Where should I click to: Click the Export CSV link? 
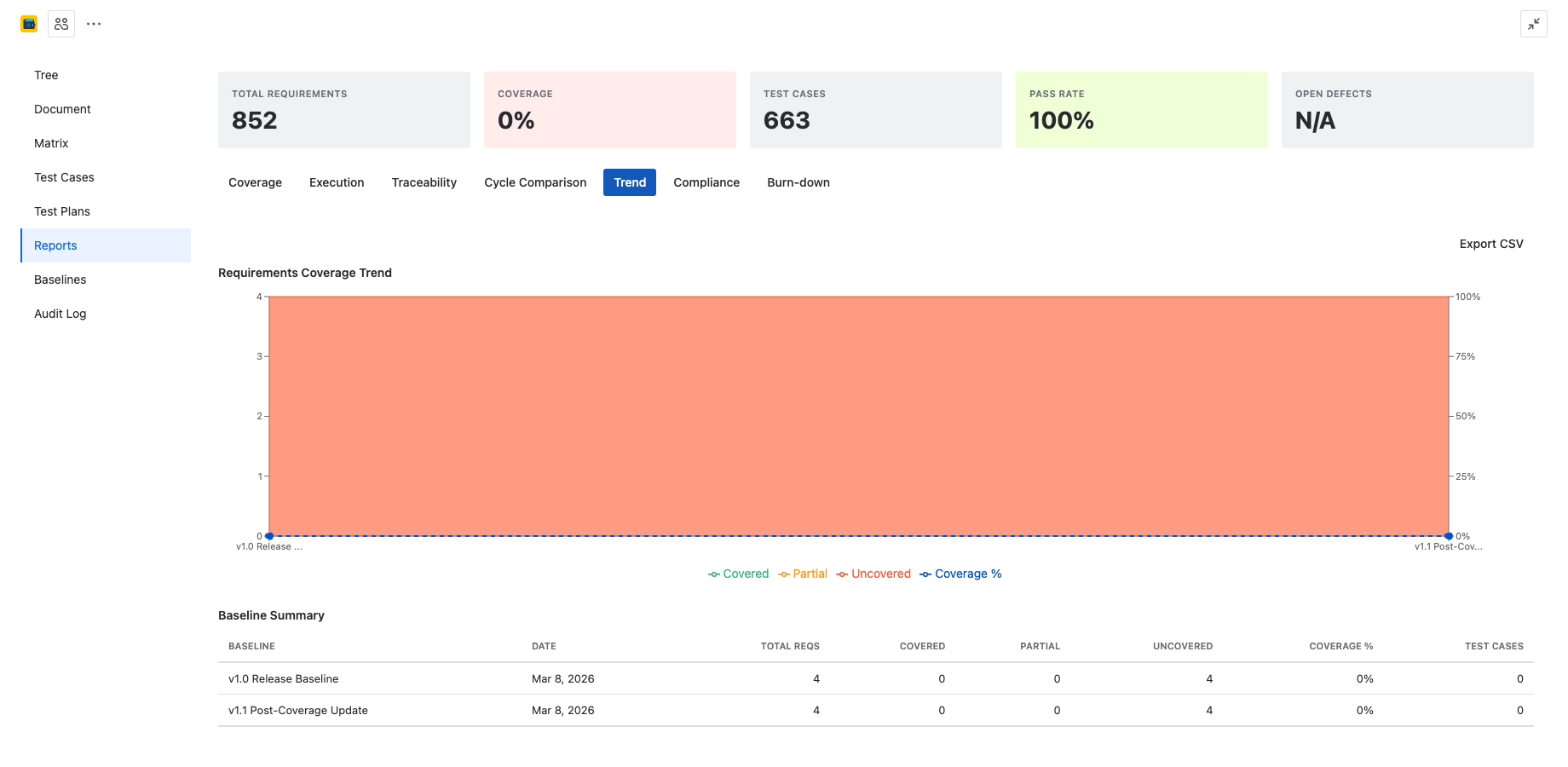click(1490, 244)
